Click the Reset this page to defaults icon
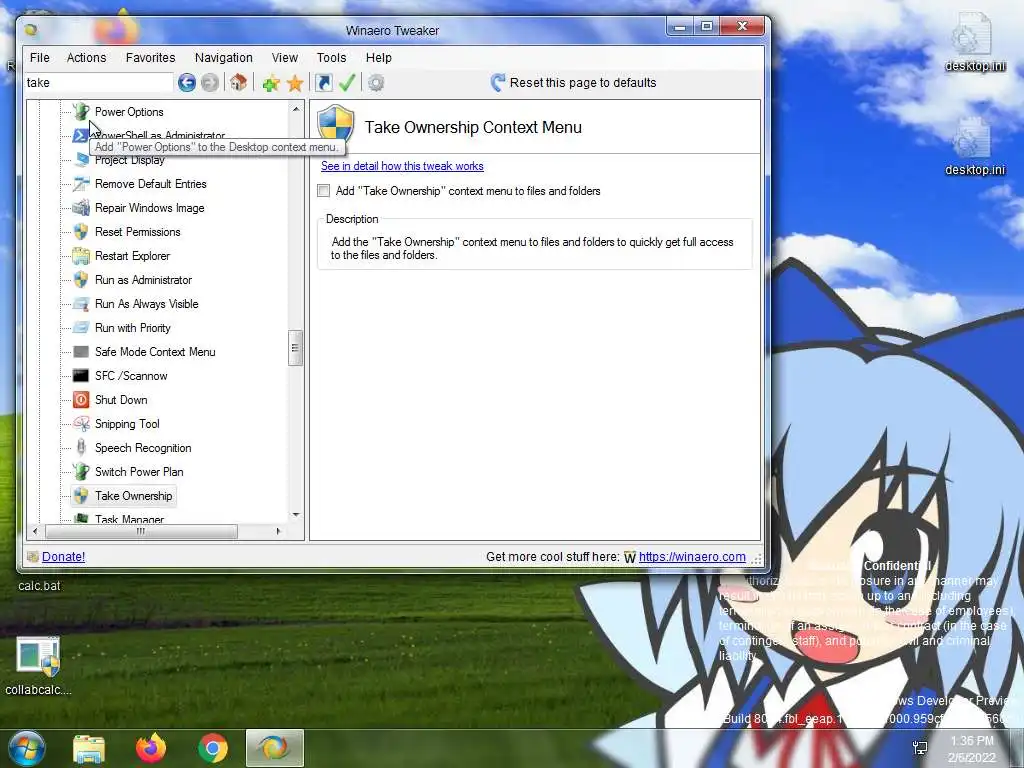This screenshot has height=768, width=1024. coord(498,82)
